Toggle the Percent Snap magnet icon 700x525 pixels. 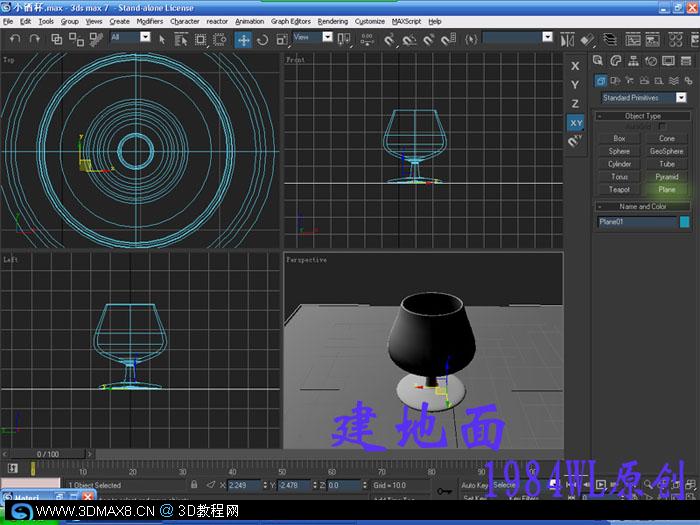pyautogui.click(x=429, y=40)
